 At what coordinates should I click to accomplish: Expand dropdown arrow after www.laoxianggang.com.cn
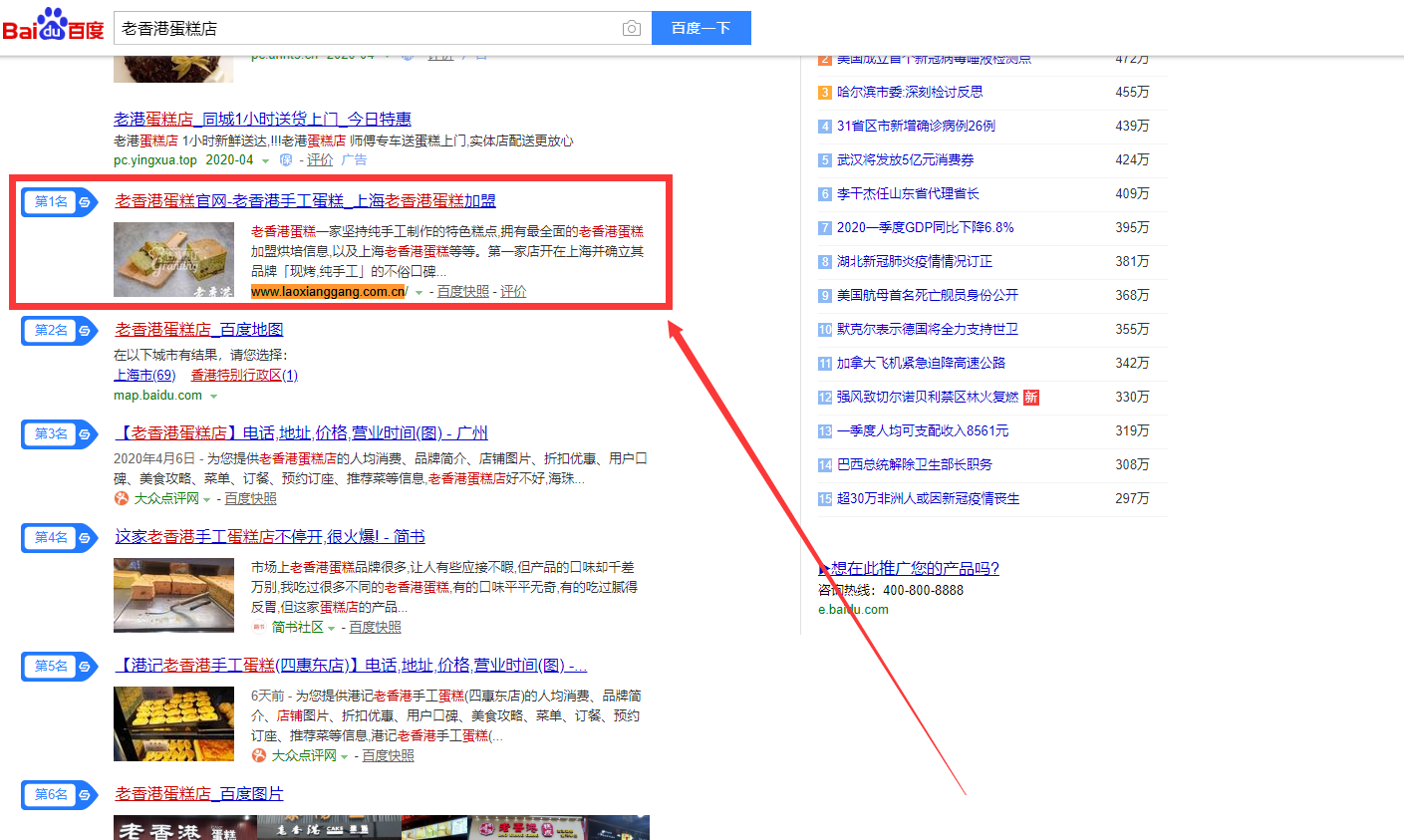pyautogui.click(x=419, y=293)
